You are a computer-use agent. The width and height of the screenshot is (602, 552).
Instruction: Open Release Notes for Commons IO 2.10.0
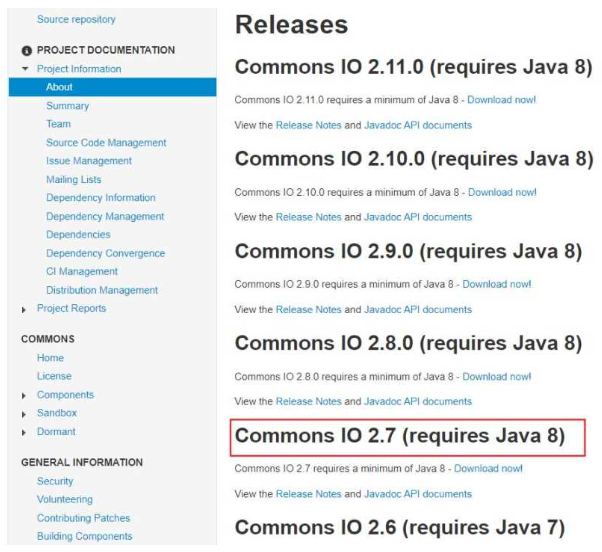pyautogui.click(x=308, y=217)
